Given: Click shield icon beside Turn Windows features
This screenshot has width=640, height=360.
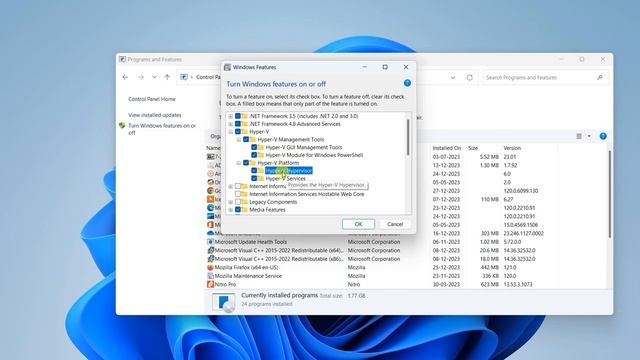Looking at the screenshot, I should (x=122, y=126).
